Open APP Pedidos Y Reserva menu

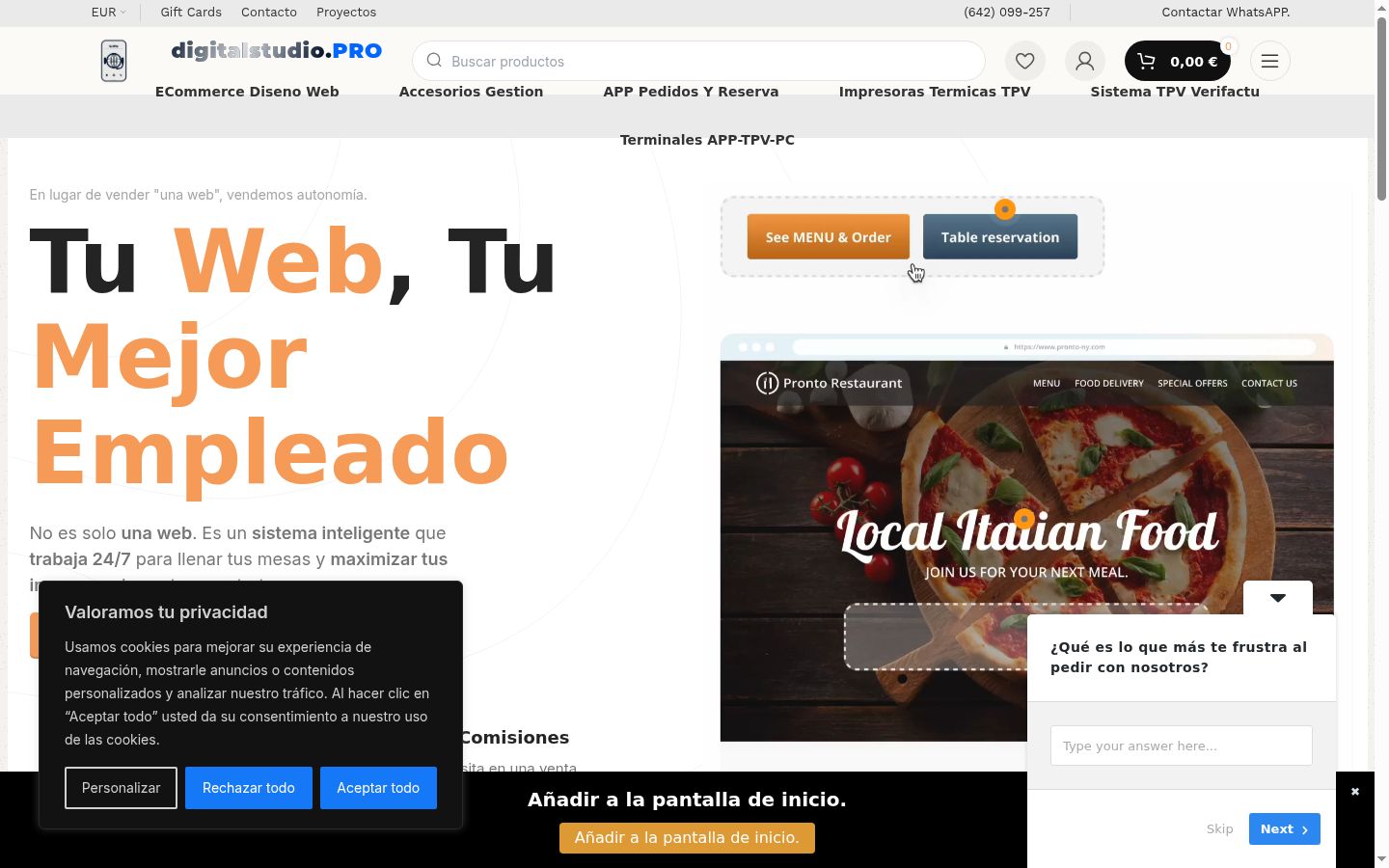[x=691, y=92]
